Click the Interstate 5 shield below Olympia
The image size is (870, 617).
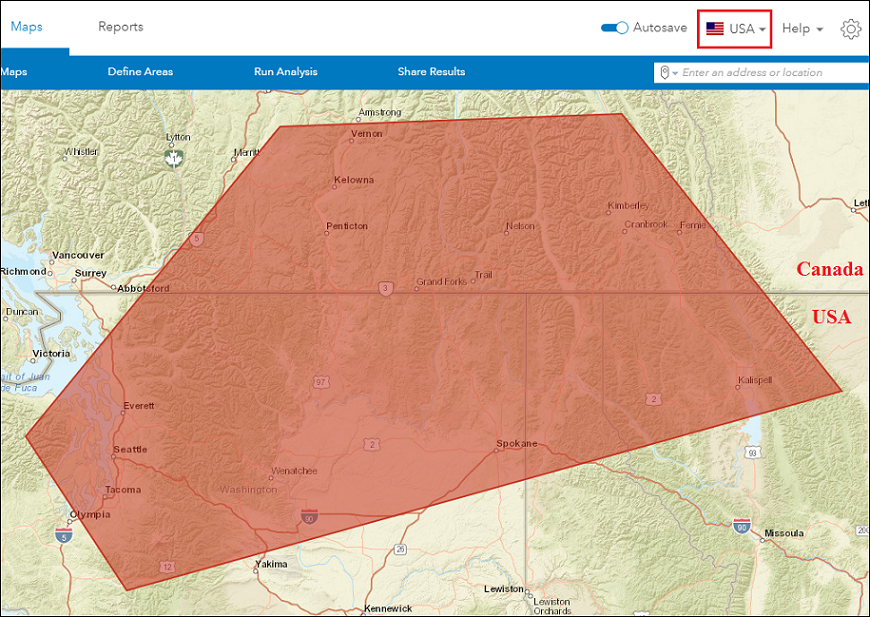(x=64, y=535)
